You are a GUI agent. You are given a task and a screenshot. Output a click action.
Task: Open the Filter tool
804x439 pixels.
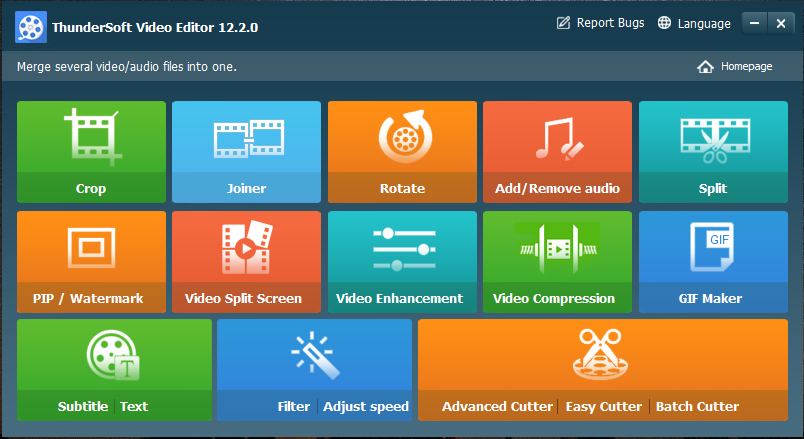coord(293,407)
